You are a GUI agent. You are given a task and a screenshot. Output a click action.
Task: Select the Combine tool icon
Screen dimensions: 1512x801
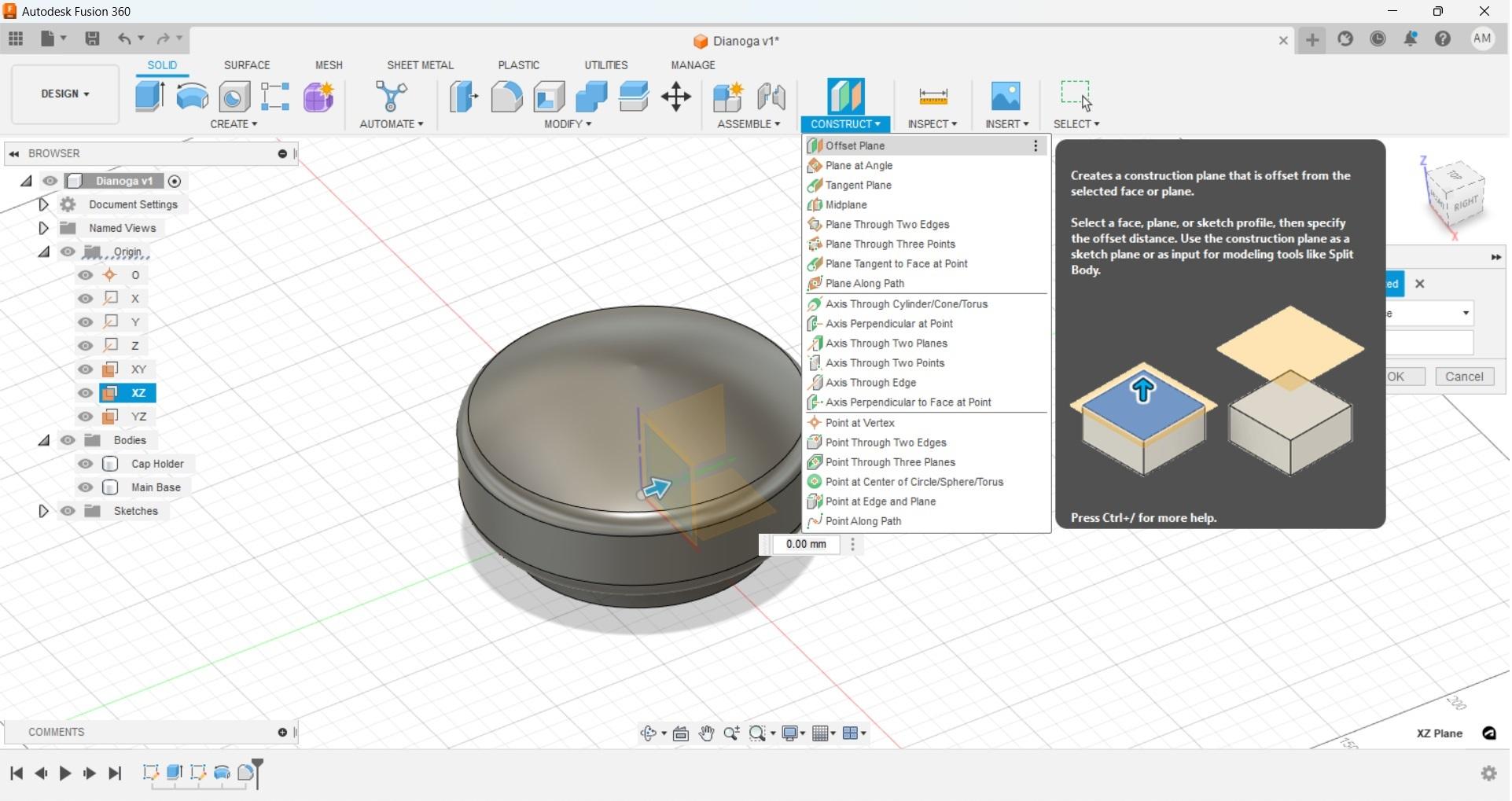click(591, 97)
